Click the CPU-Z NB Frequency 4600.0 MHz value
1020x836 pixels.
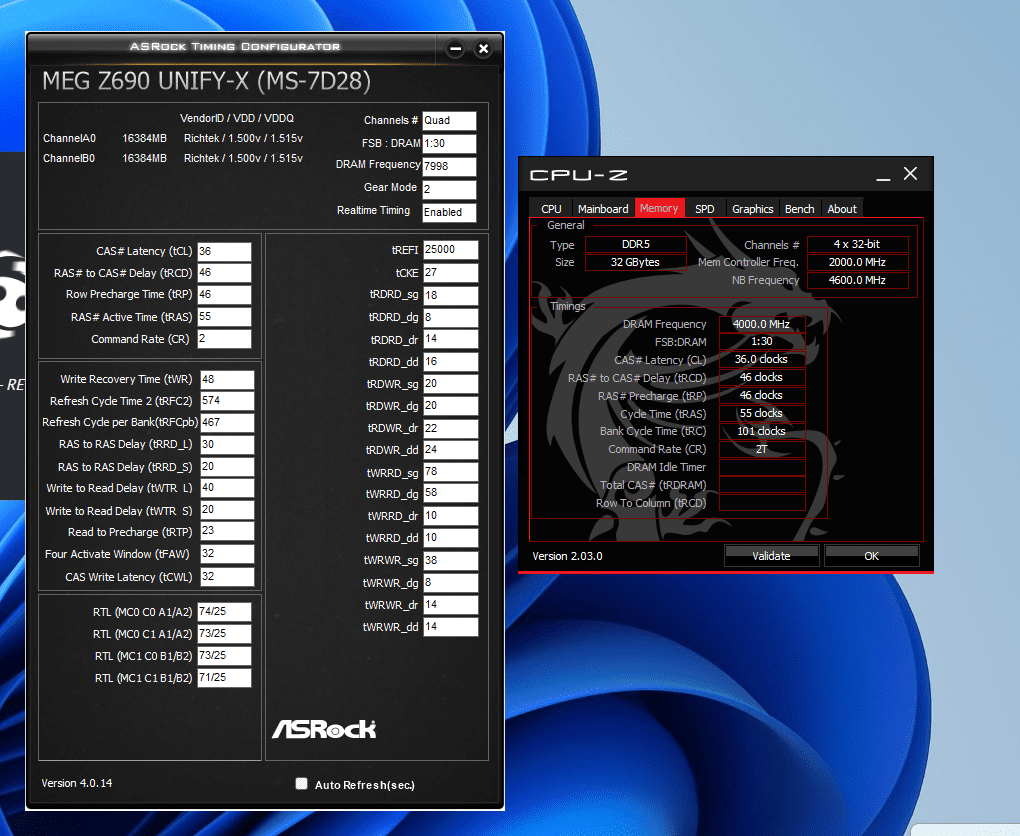[857, 280]
